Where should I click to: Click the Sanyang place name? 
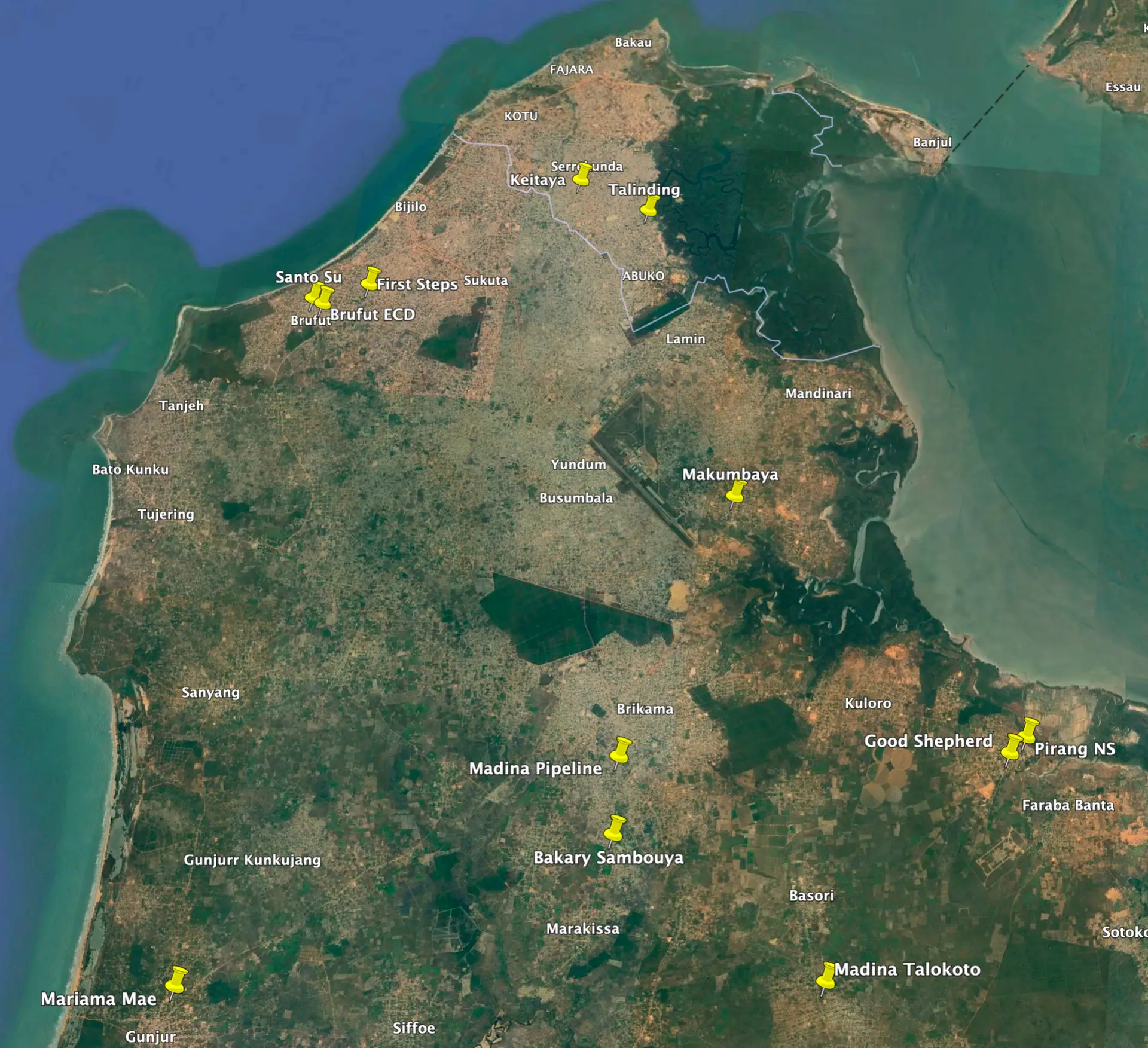click(x=210, y=692)
